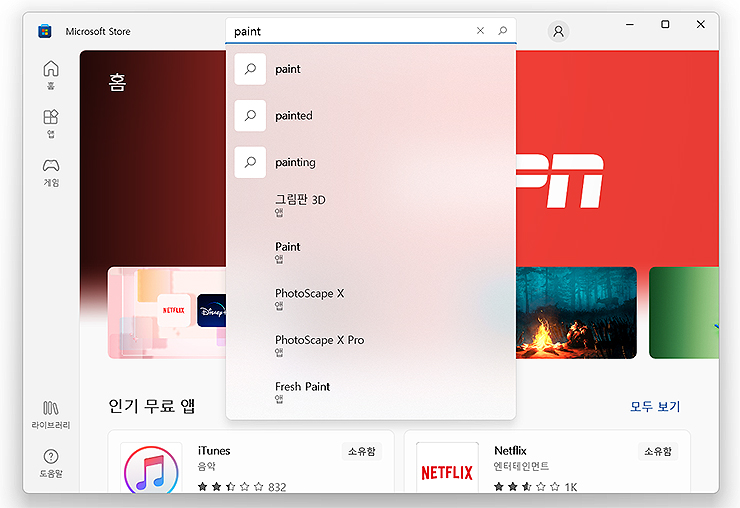Viewport: 740px width, 508px height.
Task: Click magnifier icon beside 'painted' suggestion
Action: 250,116
